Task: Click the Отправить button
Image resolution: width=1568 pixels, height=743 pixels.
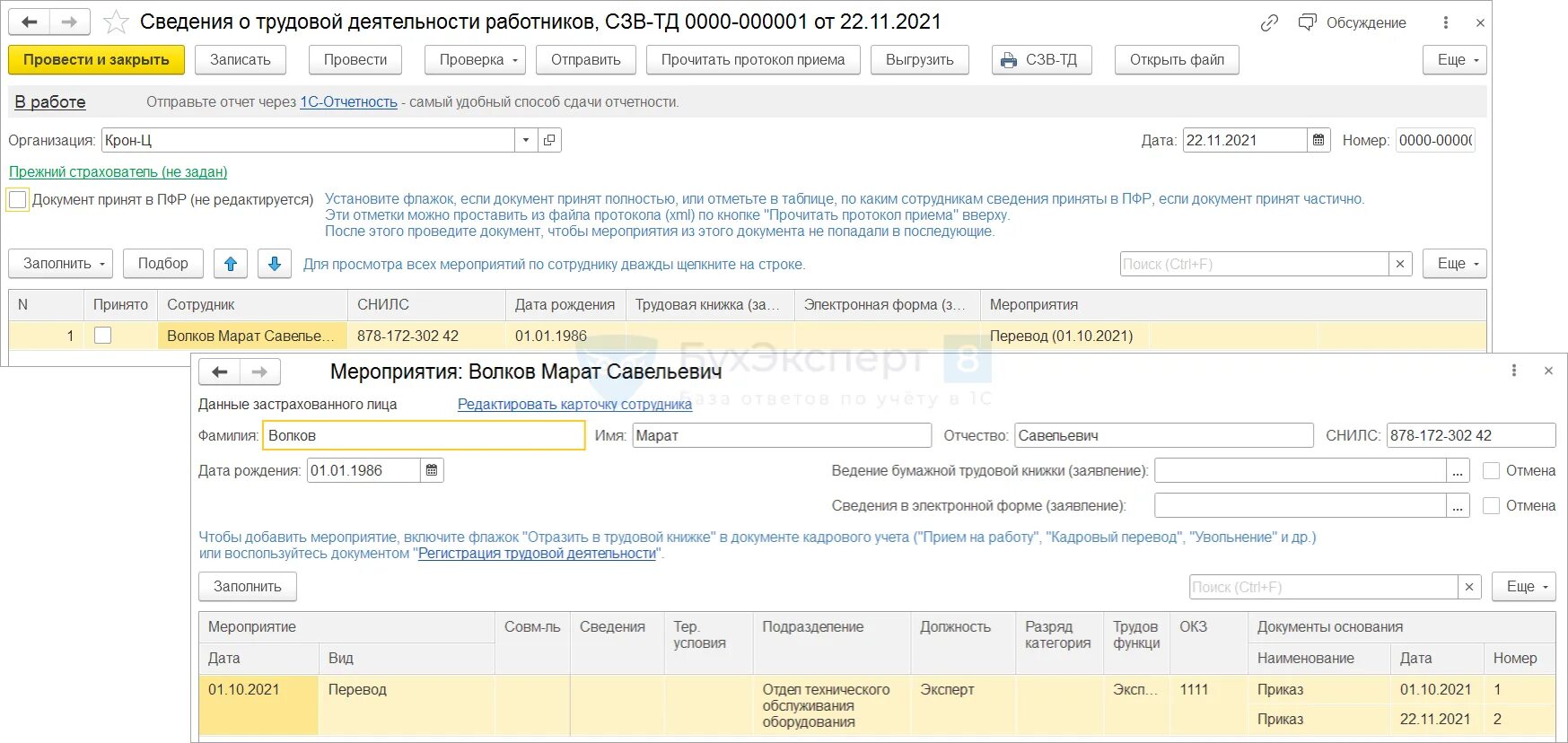Action: click(x=586, y=59)
